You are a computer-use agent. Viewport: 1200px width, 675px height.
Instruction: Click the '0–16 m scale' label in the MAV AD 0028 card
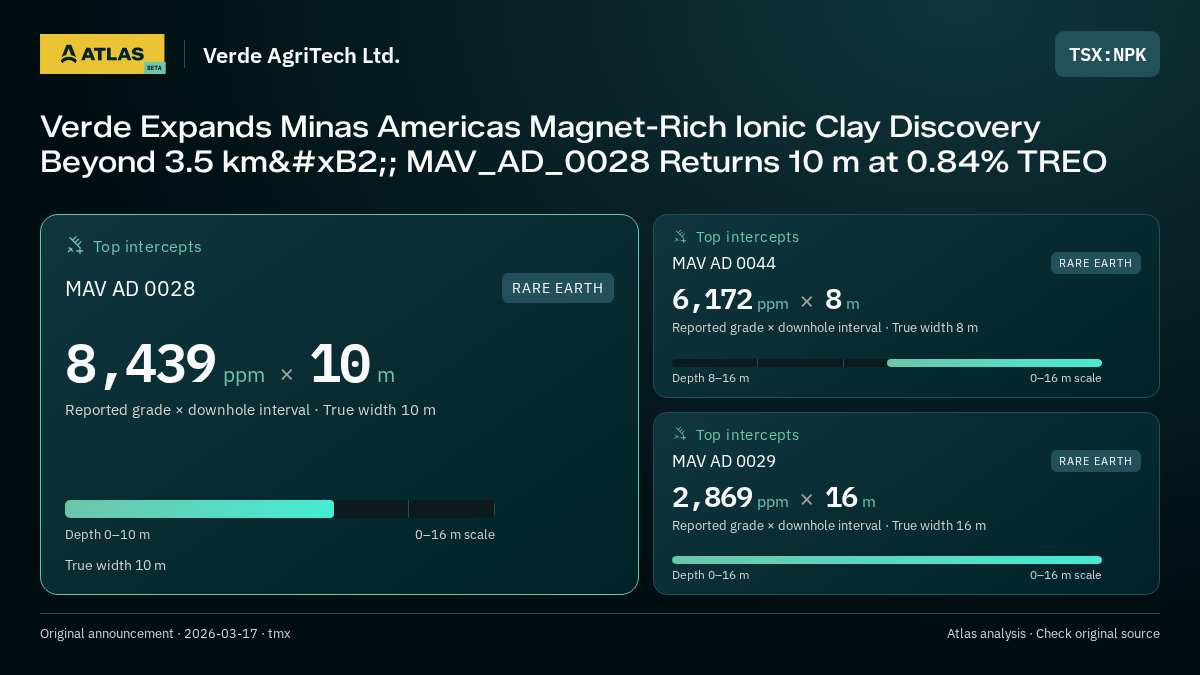(455, 535)
